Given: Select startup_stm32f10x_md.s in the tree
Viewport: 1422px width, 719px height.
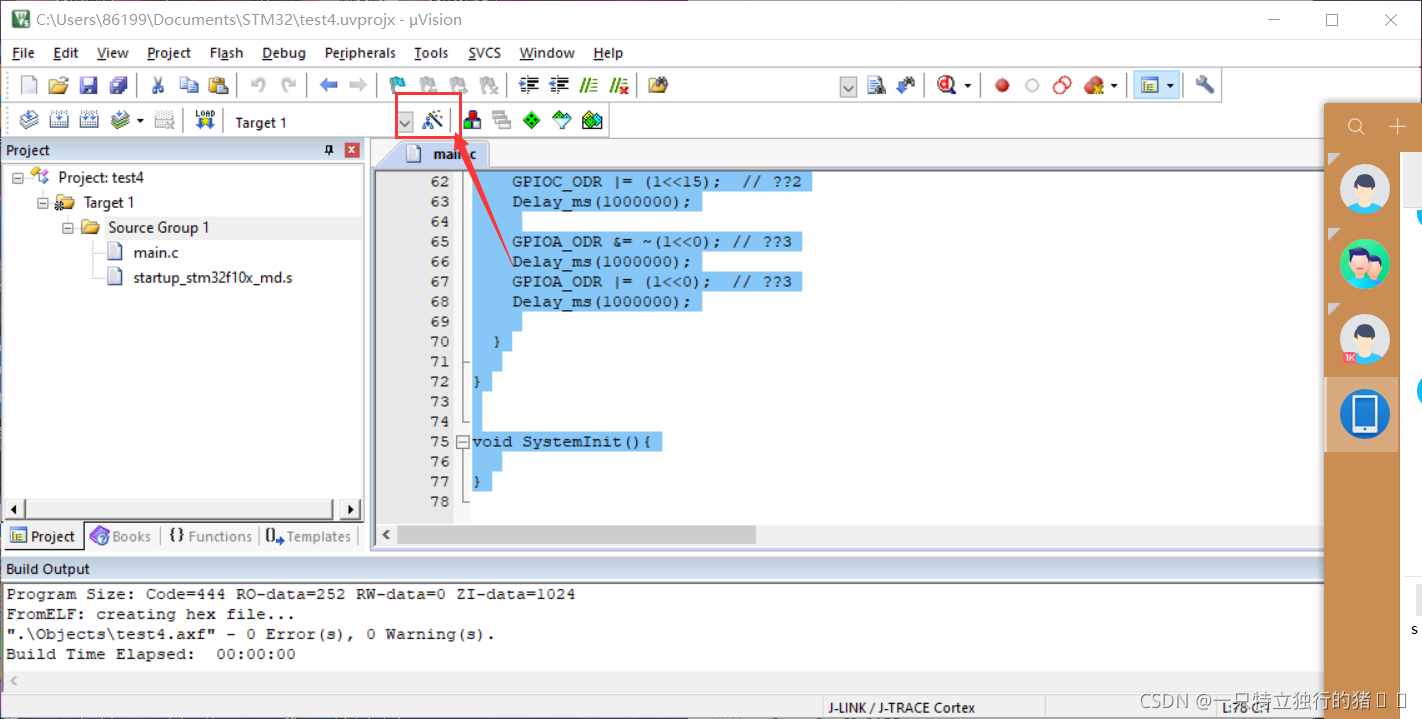Looking at the screenshot, I should (212, 278).
